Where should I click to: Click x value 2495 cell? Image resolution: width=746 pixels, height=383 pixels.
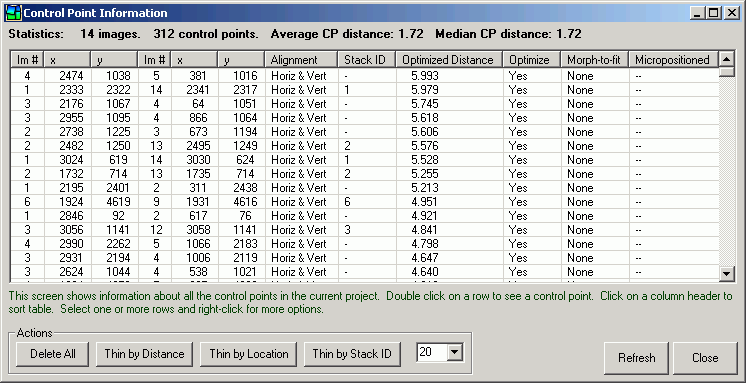point(198,146)
